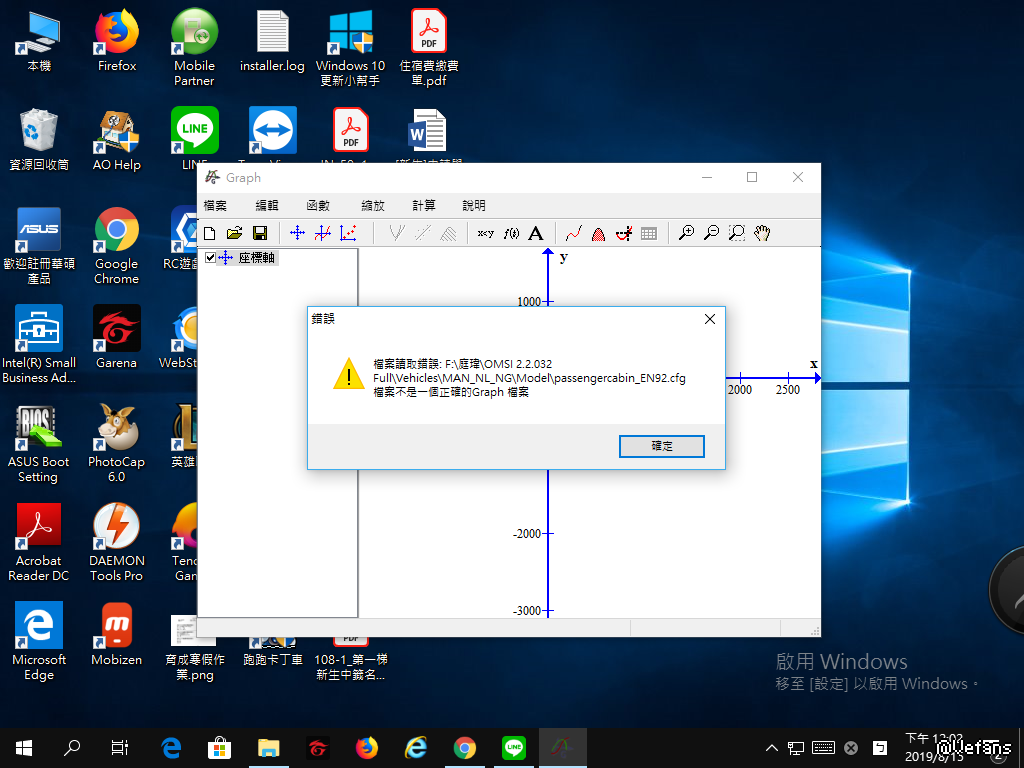Screen dimensions: 1024x768
Task: Select the 座標軸 tree item
Action: (x=256, y=257)
